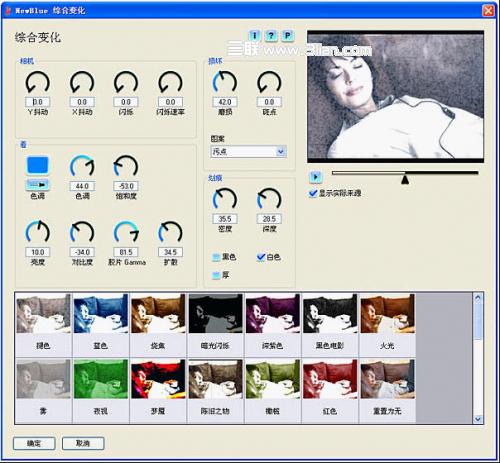Select the 深紫色 preset thumbnail
The width and height of the screenshot is (500, 463).
(273, 314)
